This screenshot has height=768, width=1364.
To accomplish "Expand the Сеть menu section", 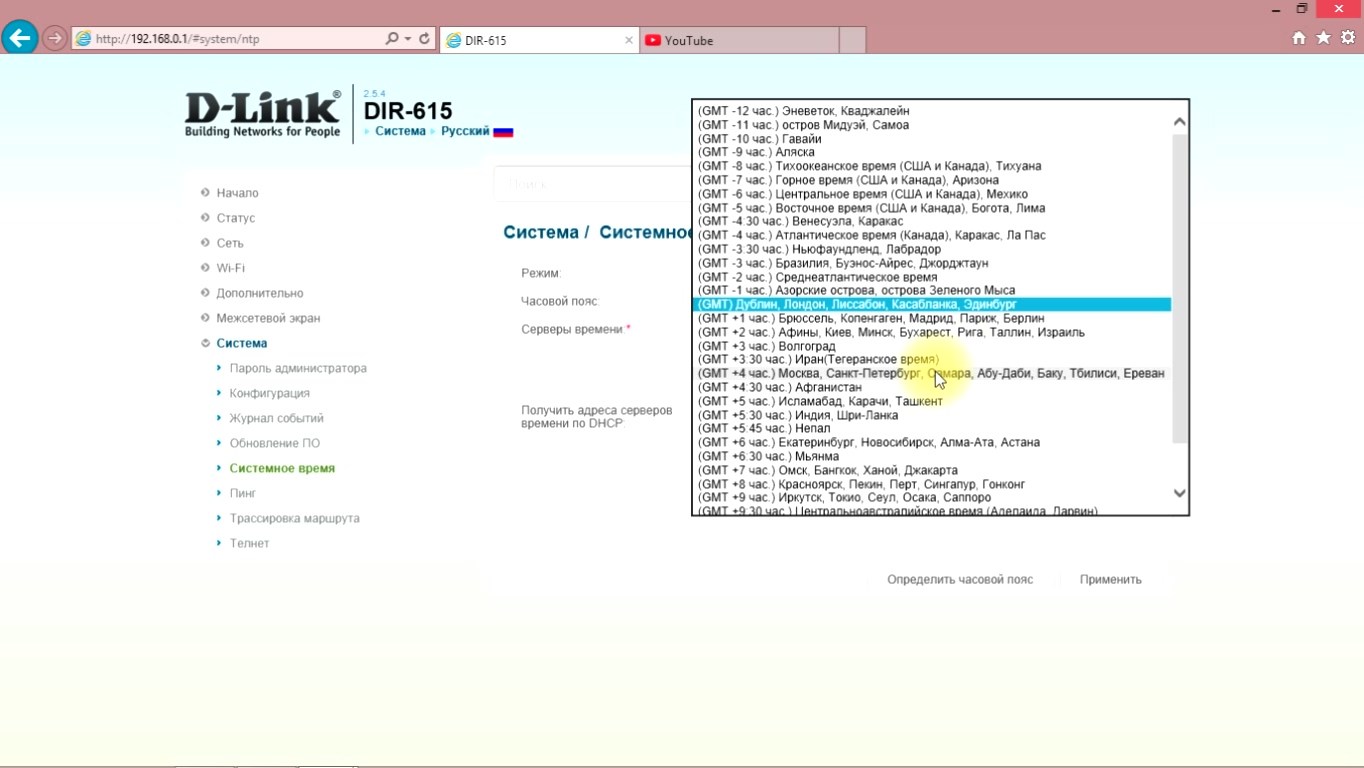I will pyautogui.click(x=229, y=243).
